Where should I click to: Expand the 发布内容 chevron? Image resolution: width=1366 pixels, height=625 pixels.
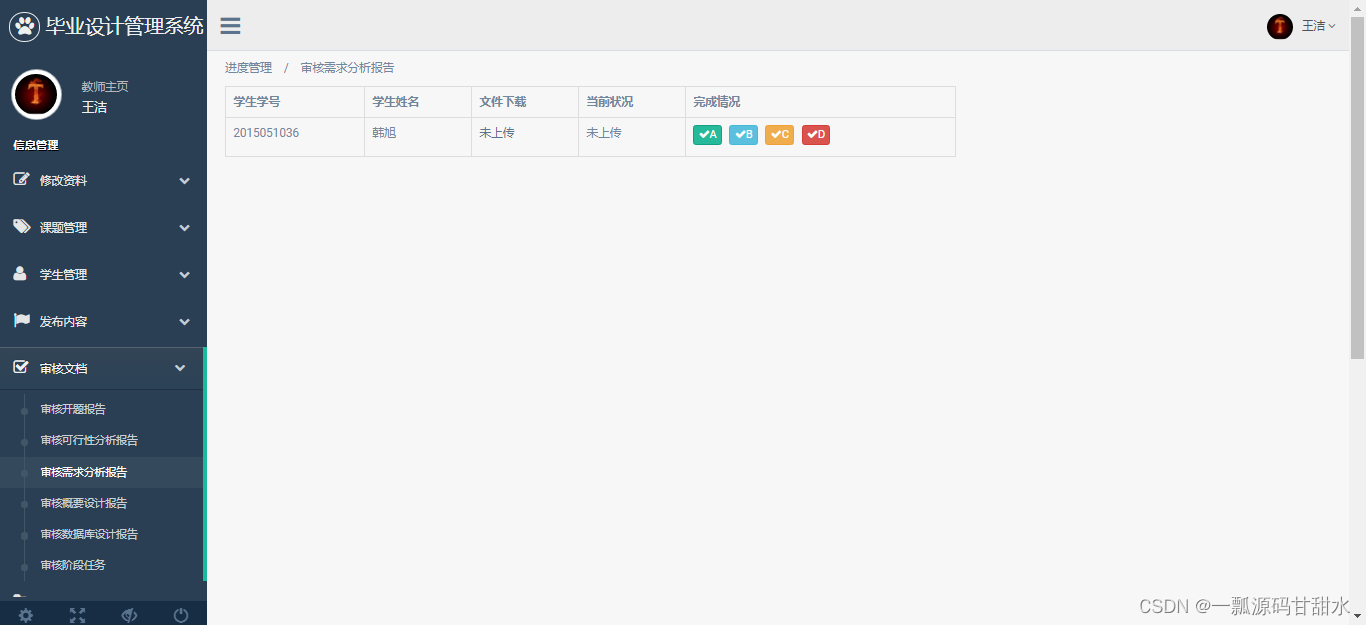184,322
